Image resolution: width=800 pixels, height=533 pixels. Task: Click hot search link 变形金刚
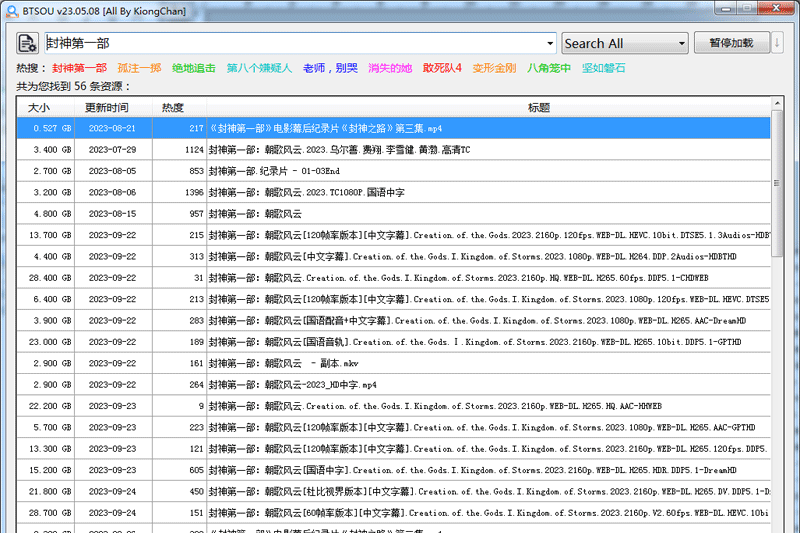coord(494,68)
